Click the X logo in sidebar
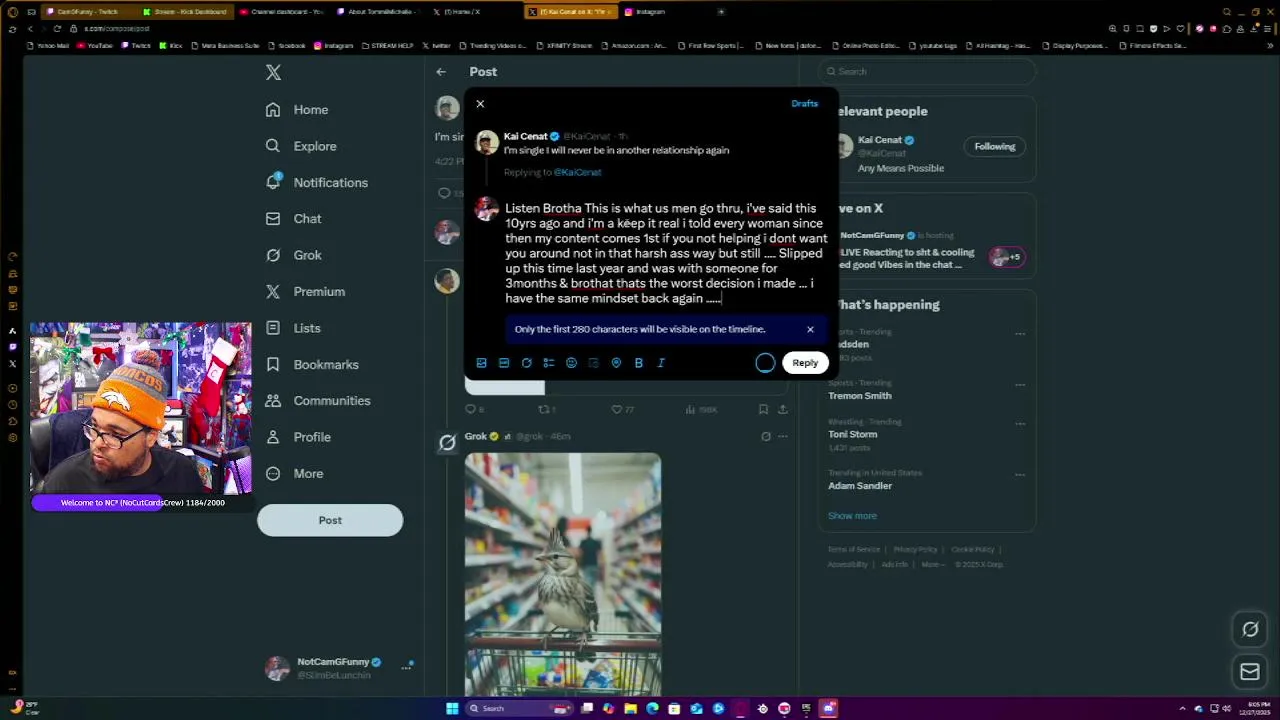The image size is (1280, 720). point(273,72)
